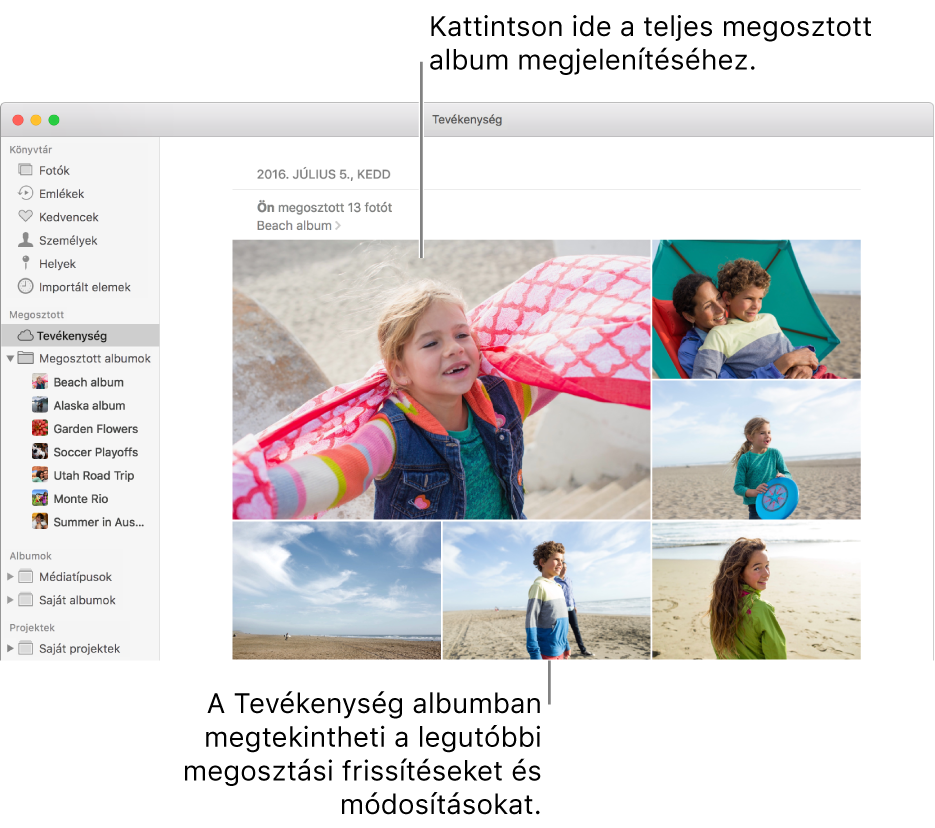935x828 pixels.
Task: Select Garden Flowers shared album
Action: [95, 429]
